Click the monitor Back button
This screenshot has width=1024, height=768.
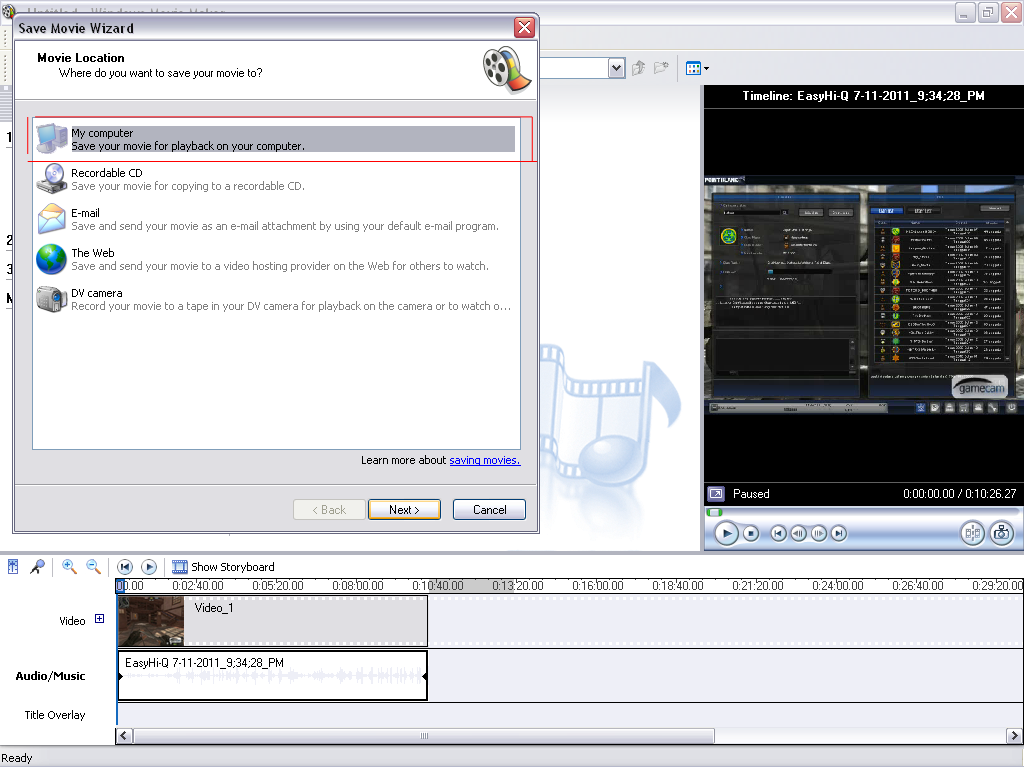click(778, 534)
